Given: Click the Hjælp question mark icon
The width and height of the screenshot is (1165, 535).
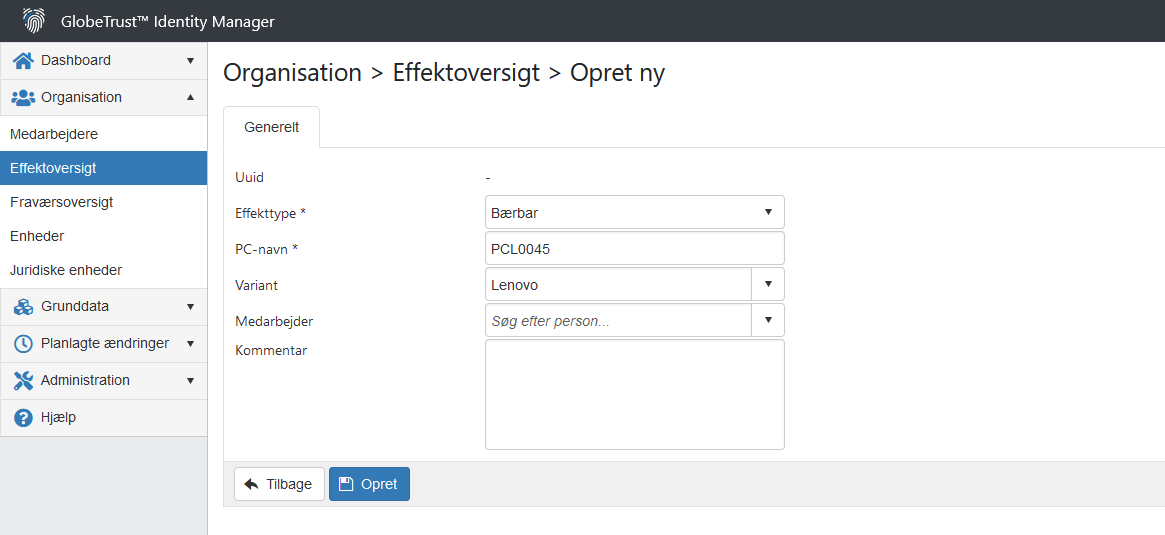Looking at the screenshot, I should (24, 418).
